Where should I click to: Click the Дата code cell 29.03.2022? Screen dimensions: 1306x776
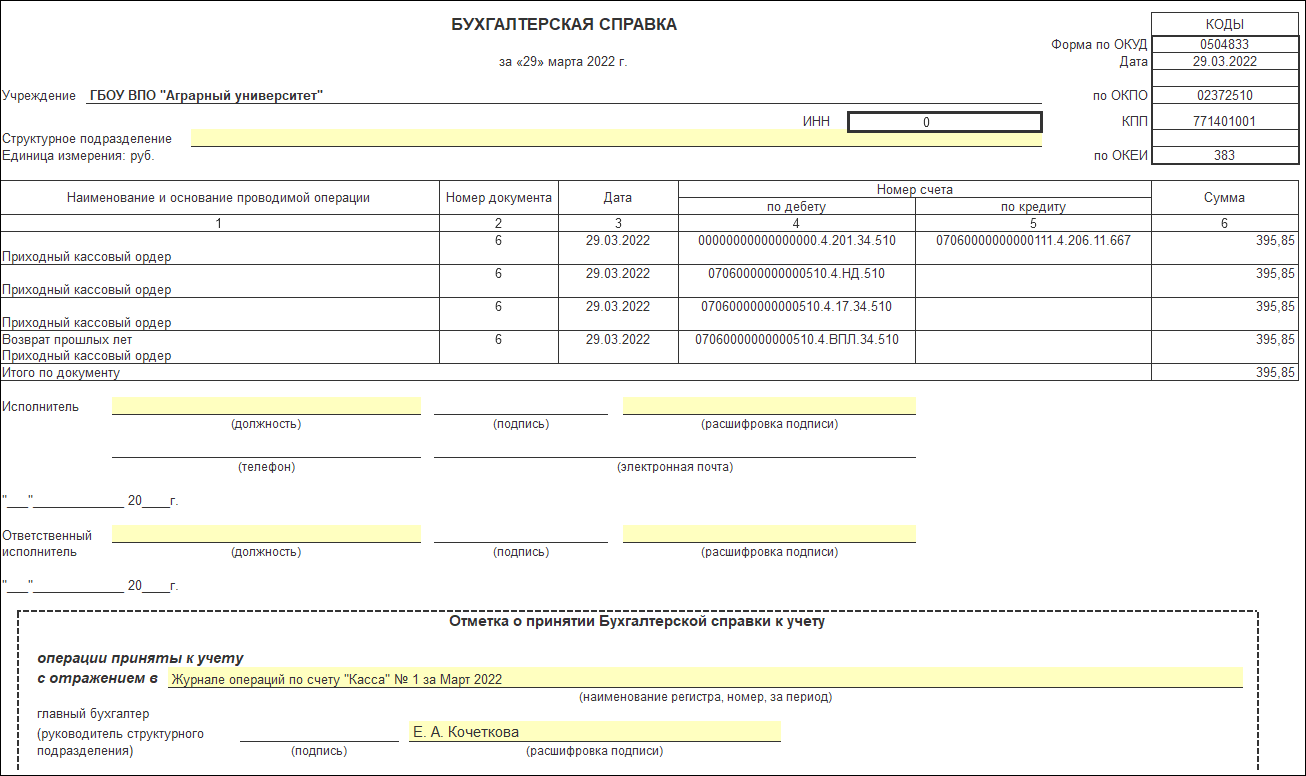(x=1224, y=61)
